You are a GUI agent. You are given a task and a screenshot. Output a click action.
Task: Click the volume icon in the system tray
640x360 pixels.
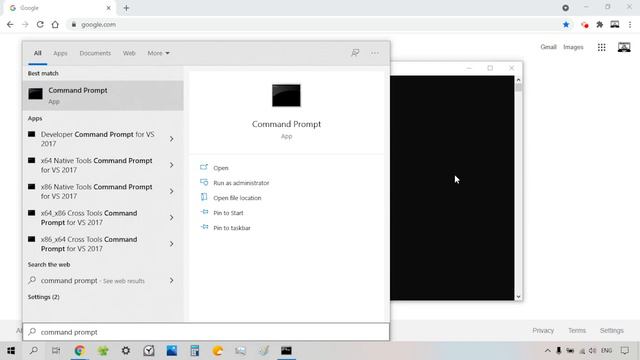[593, 351]
